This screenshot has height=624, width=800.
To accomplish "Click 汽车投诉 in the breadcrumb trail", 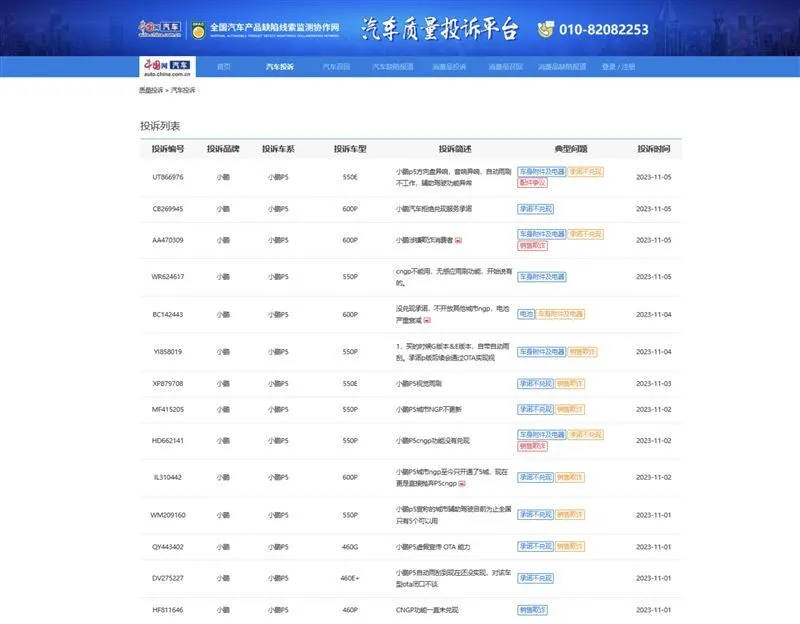I will click(x=183, y=90).
